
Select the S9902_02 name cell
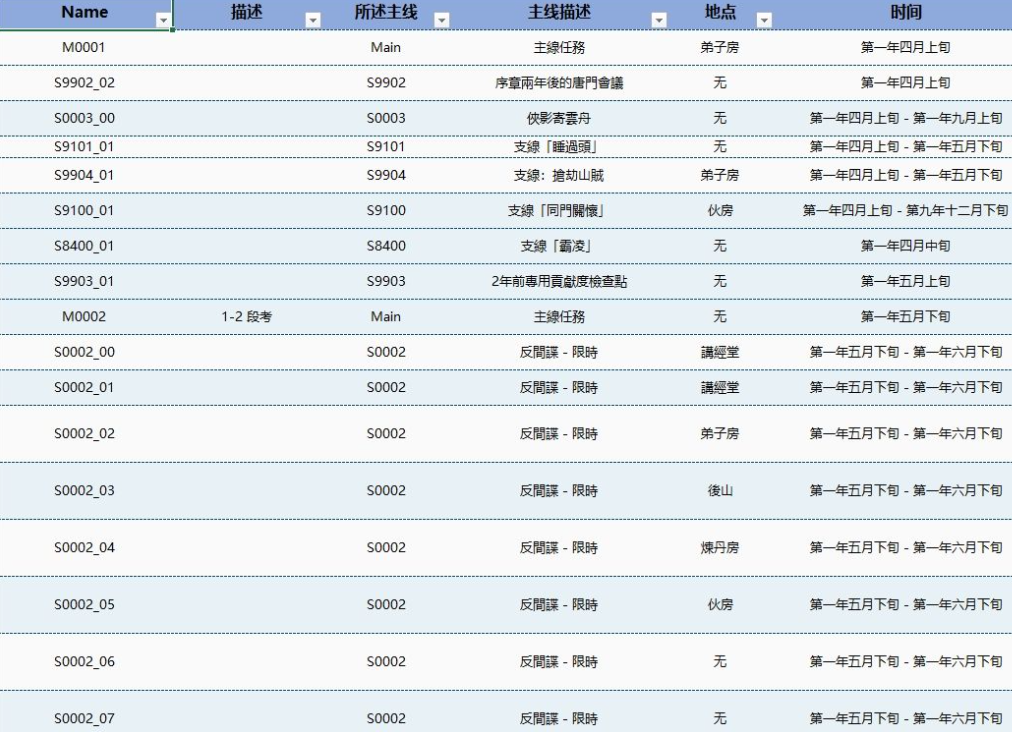(x=84, y=83)
